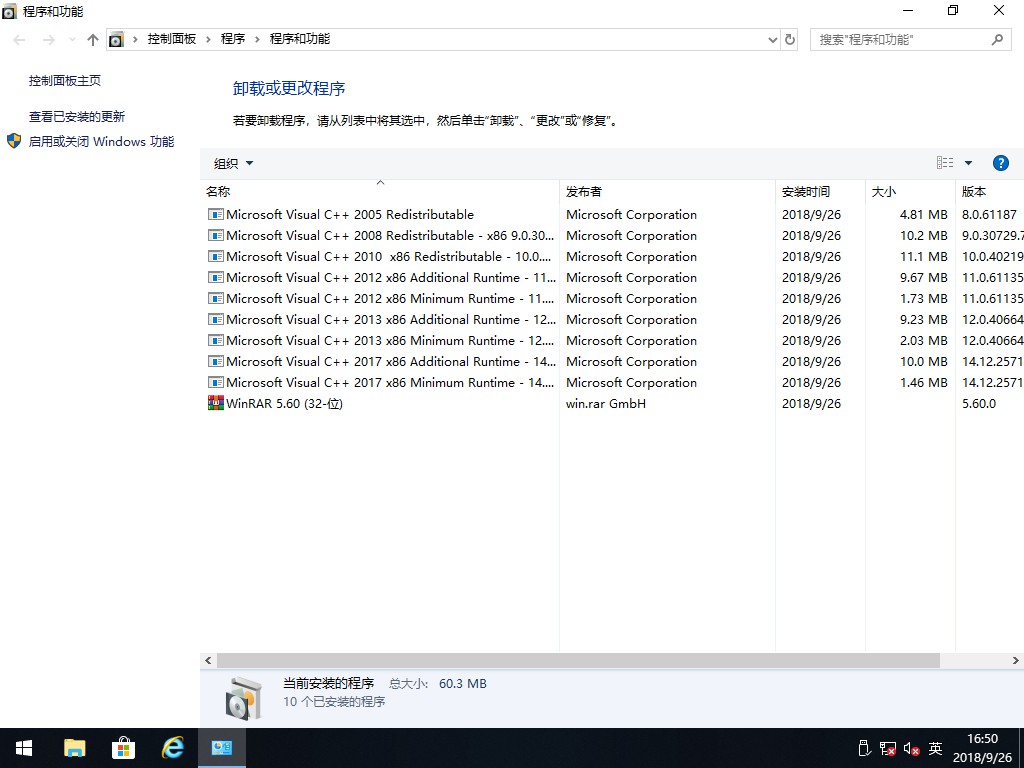This screenshot has height=768, width=1024.
Task: Click the Windows features shield icon
Action: (14, 141)
